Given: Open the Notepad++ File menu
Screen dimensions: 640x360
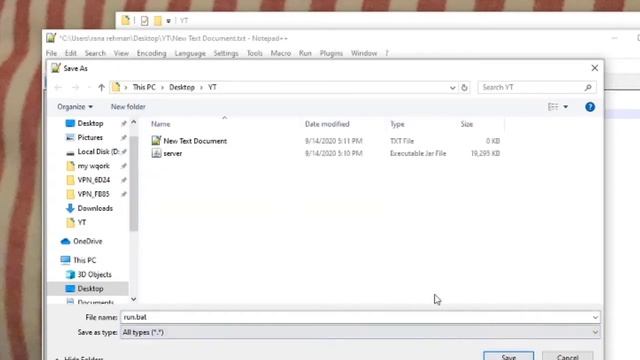Looking at the screenshot, I should point(51,53).
